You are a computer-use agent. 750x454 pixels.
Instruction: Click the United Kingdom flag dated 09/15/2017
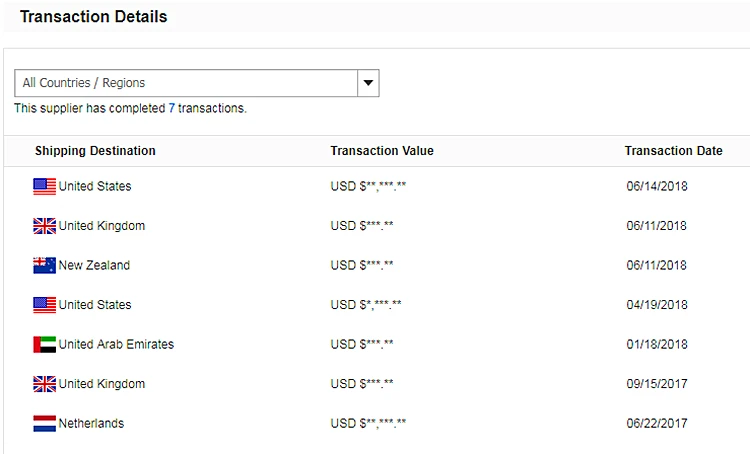[x=44, y=384]
